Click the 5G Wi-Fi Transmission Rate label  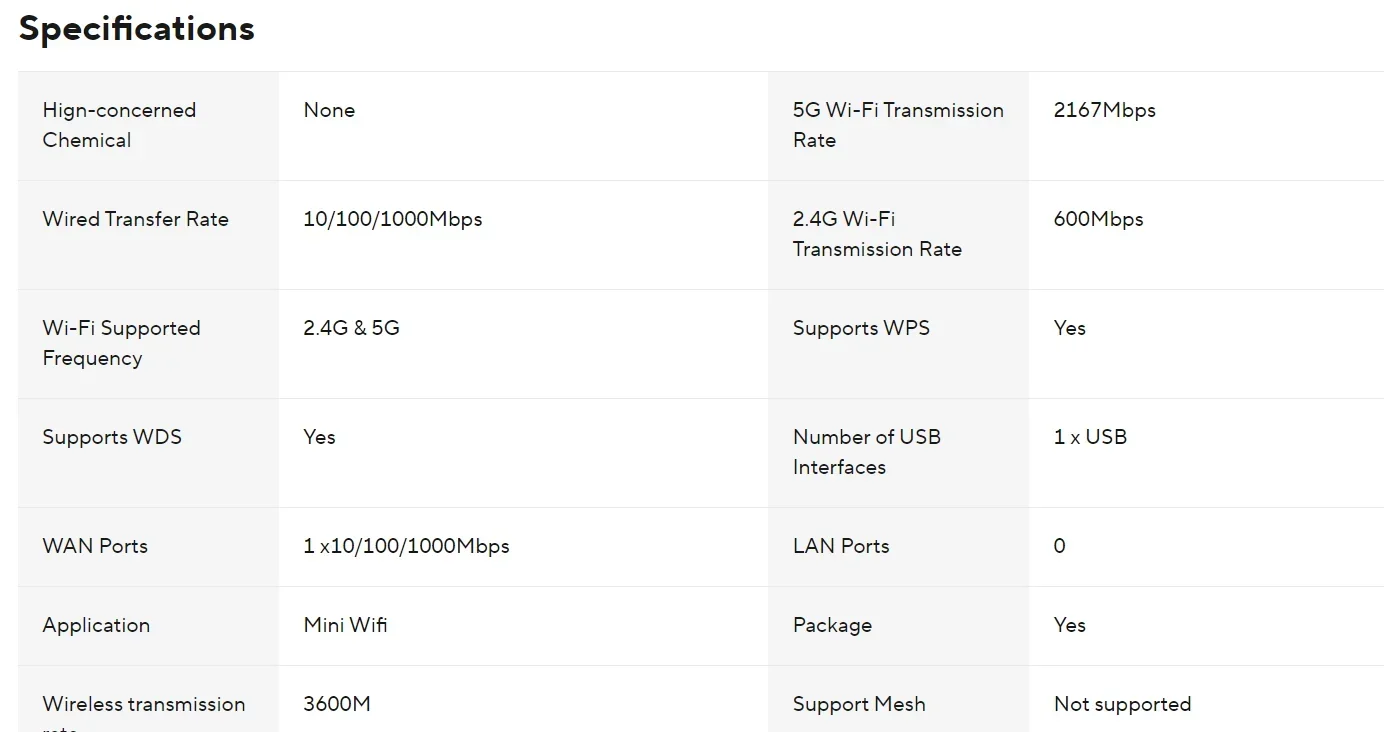click(x=897, y=125)
